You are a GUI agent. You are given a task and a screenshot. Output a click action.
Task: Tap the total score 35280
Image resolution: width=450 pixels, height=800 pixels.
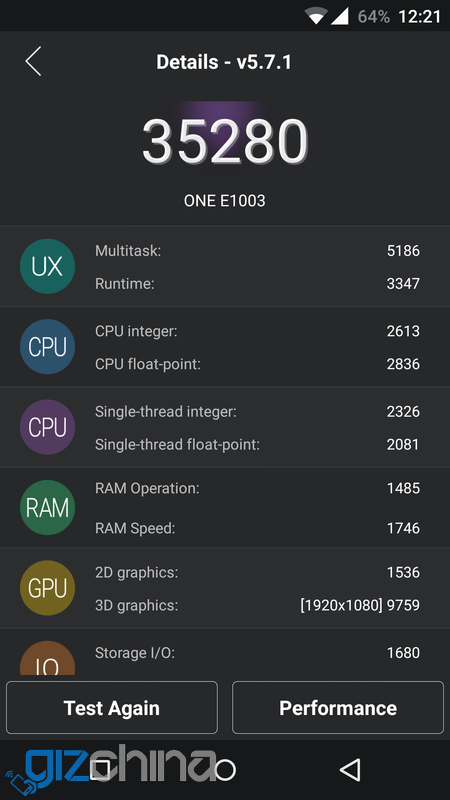pos(225,141)
